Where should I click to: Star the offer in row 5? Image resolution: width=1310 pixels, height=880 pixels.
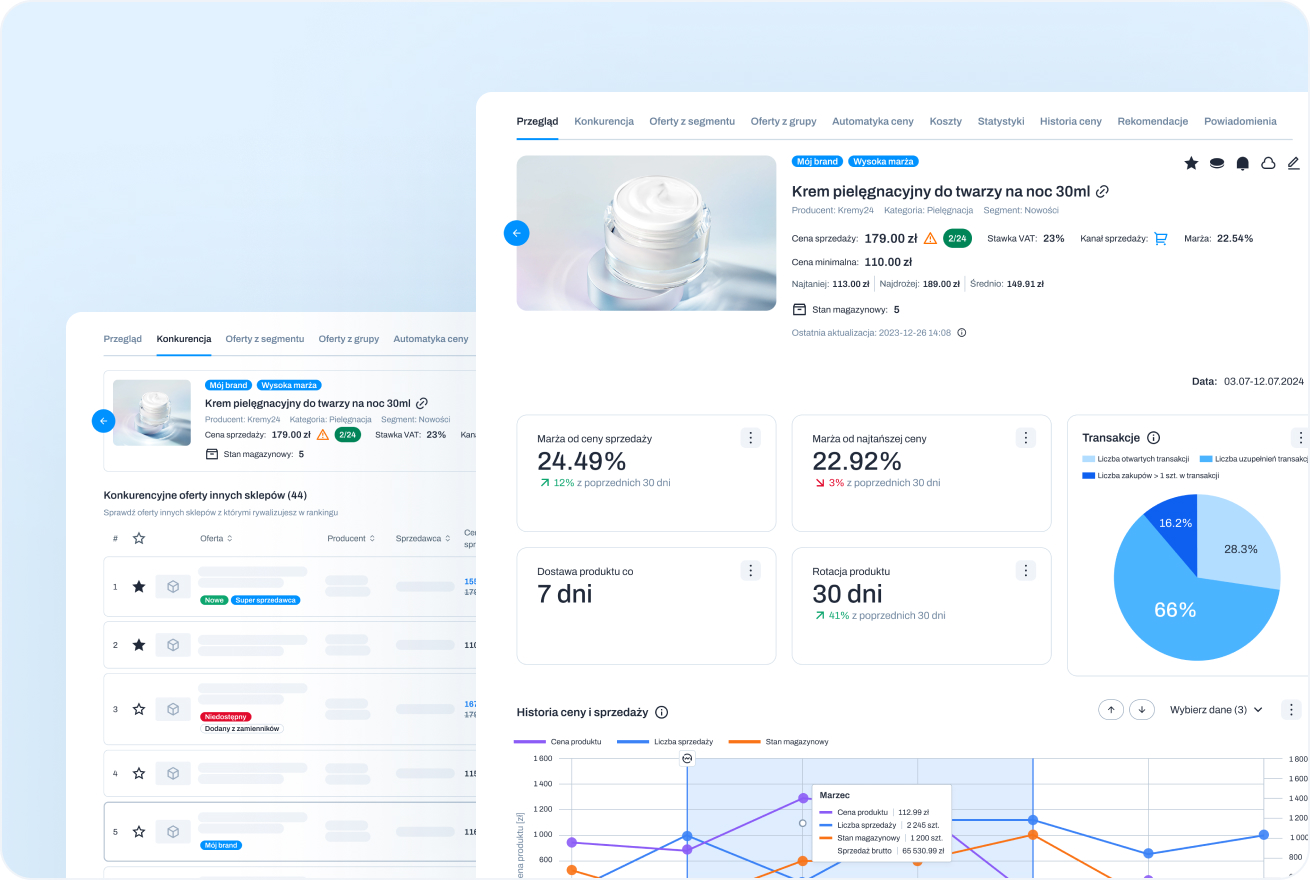click(x=139, y=831)
